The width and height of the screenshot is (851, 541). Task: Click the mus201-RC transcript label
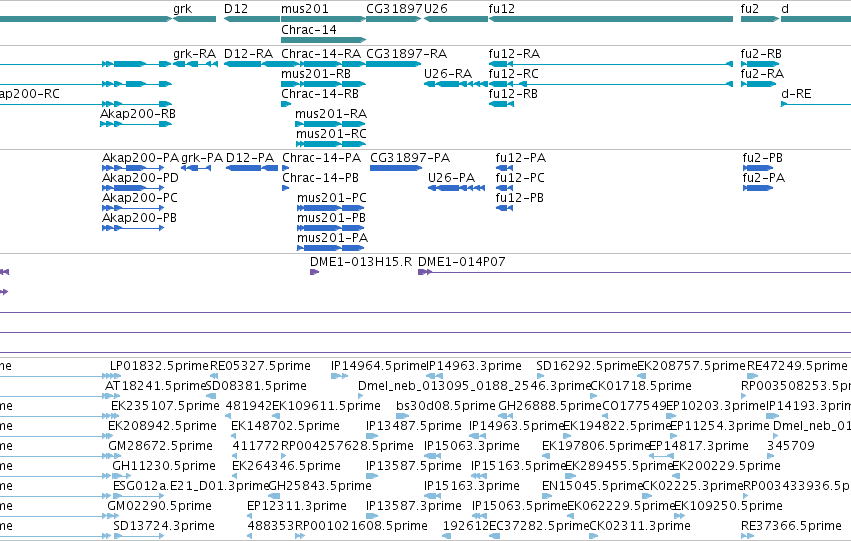click(331, 134)
